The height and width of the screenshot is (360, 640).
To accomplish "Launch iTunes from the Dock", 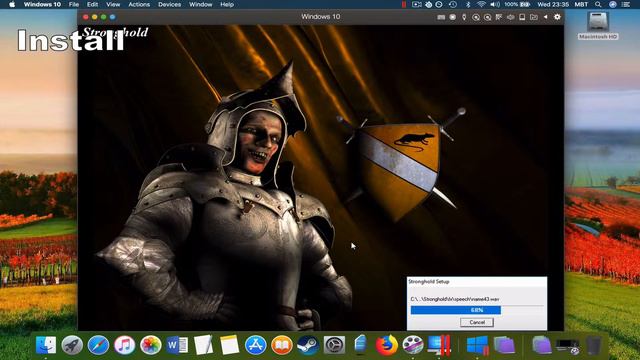I will (124, 345).
